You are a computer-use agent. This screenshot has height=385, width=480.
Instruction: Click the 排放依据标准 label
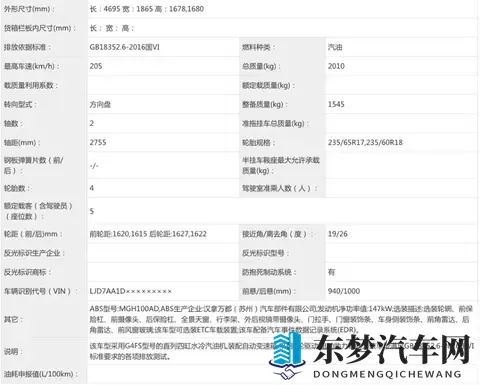[28, 47]
